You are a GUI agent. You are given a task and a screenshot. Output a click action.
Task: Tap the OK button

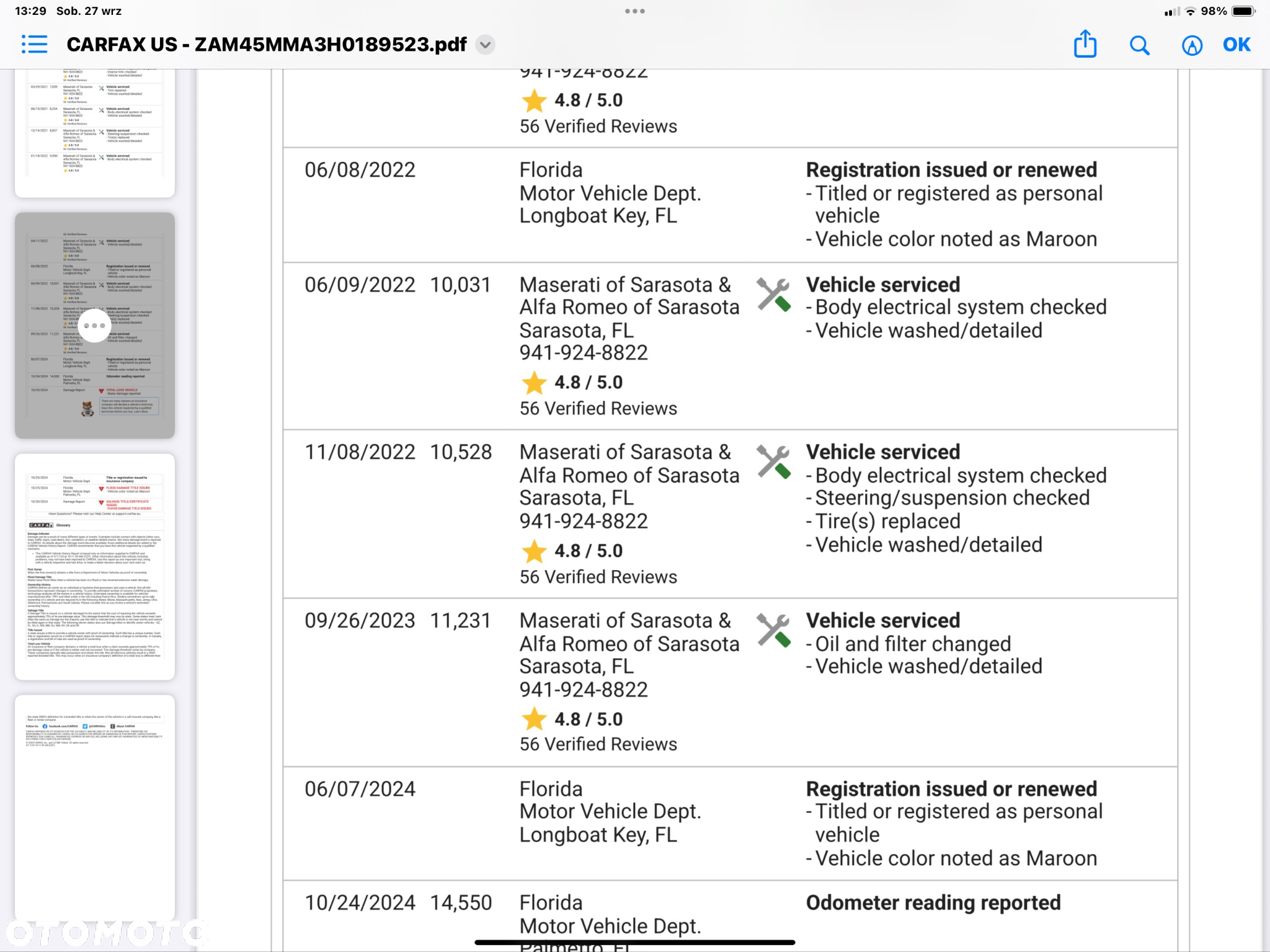(x=1237, y=45)
